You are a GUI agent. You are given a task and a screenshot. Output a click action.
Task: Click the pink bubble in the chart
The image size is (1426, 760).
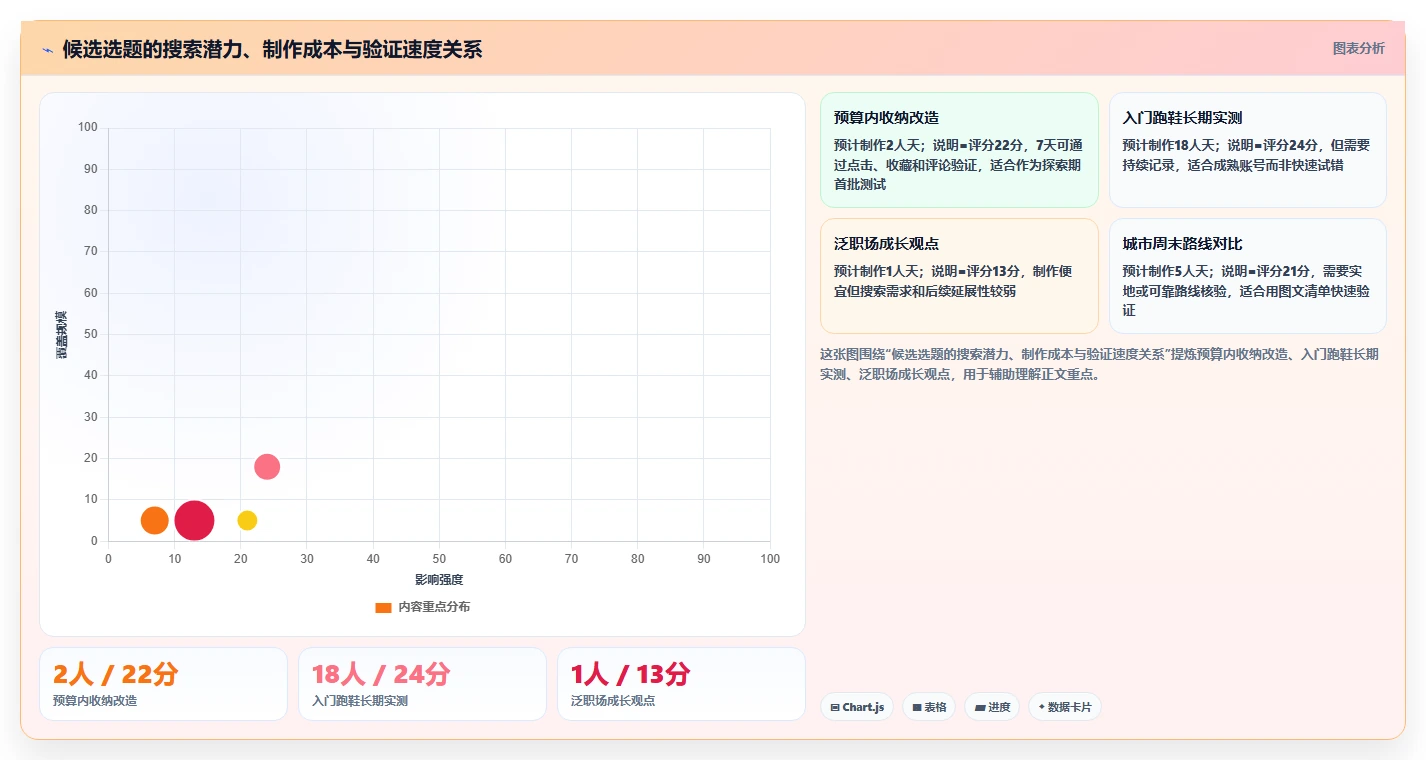pos(267,467)
